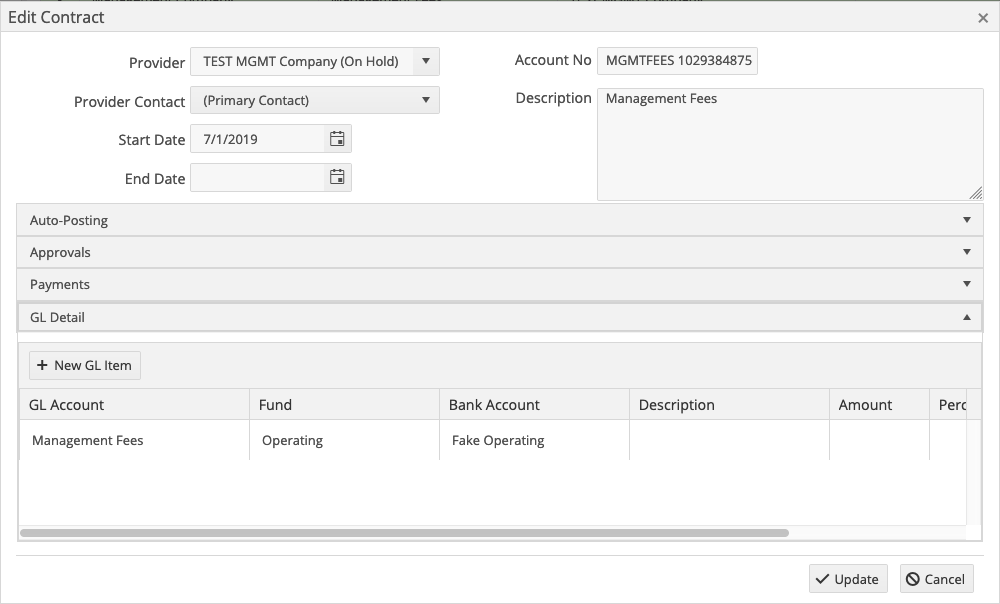Image resolution: width=1000 pixels, height=604 pixels.
Task: Click the Amount column header
Action: click(x=879, y=404)
